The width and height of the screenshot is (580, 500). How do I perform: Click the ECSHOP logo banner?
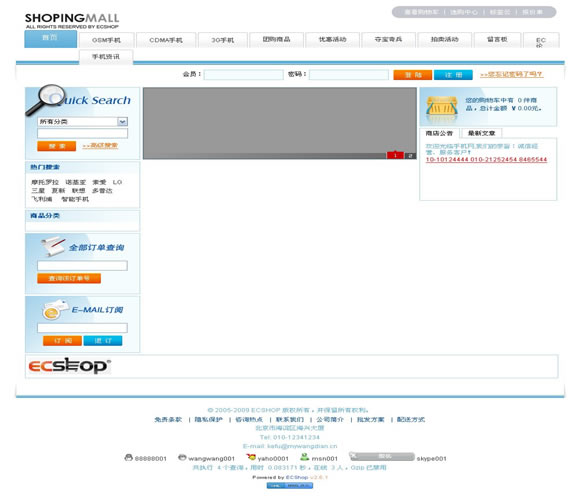[69, 366]
